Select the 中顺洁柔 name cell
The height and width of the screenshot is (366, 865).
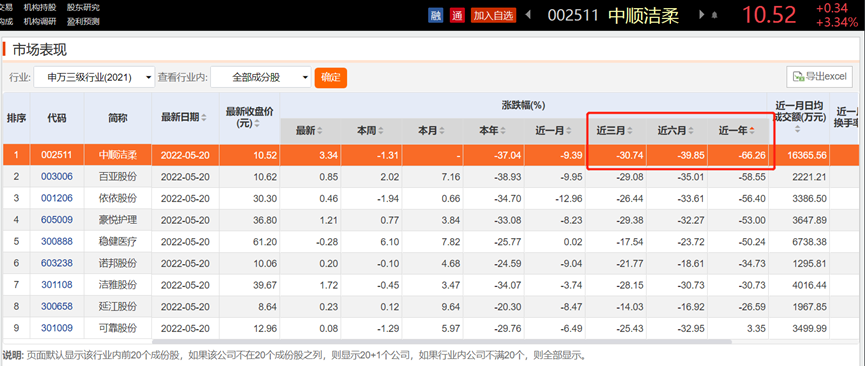(118, 155)
